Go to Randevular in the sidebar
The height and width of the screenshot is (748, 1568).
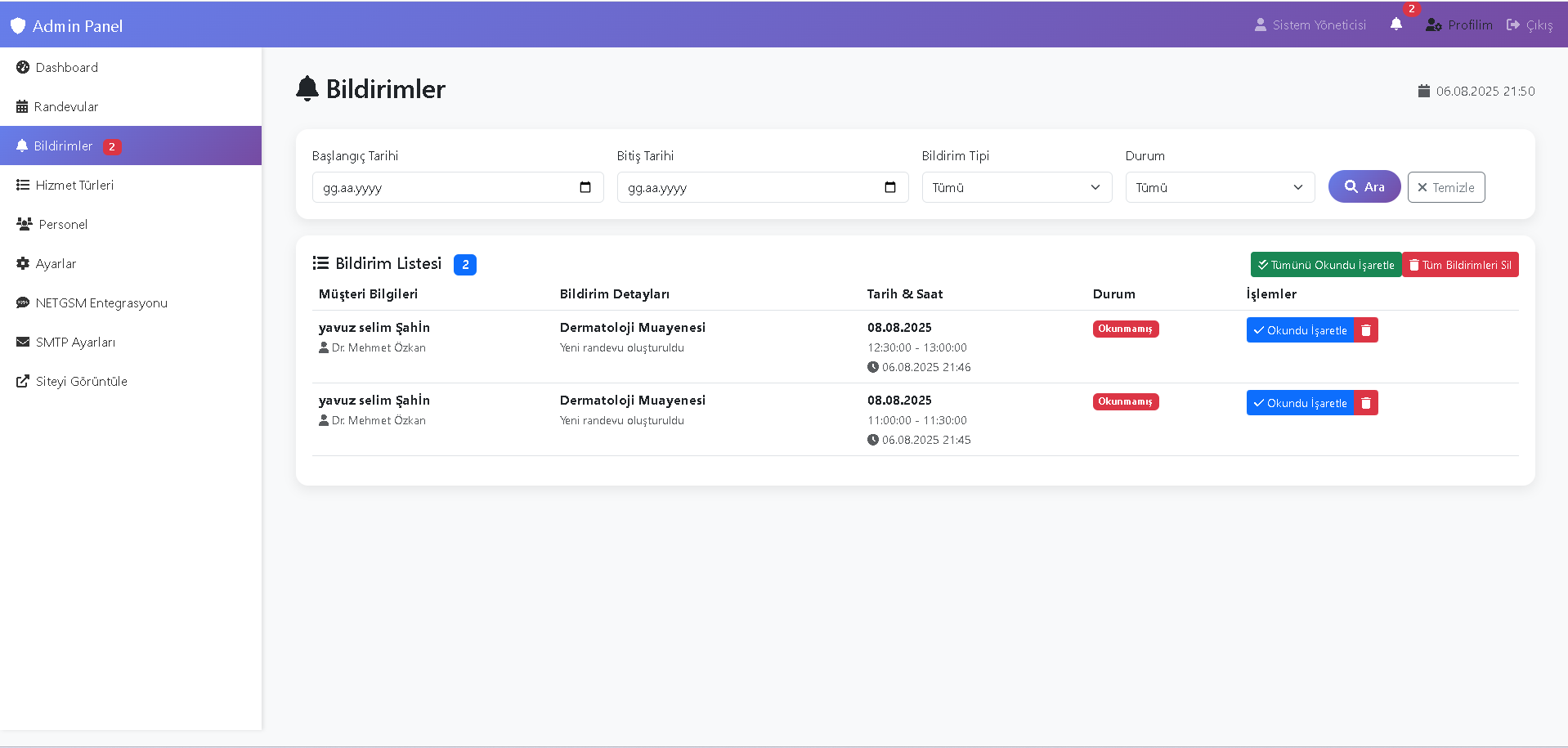tap(65, 107)
